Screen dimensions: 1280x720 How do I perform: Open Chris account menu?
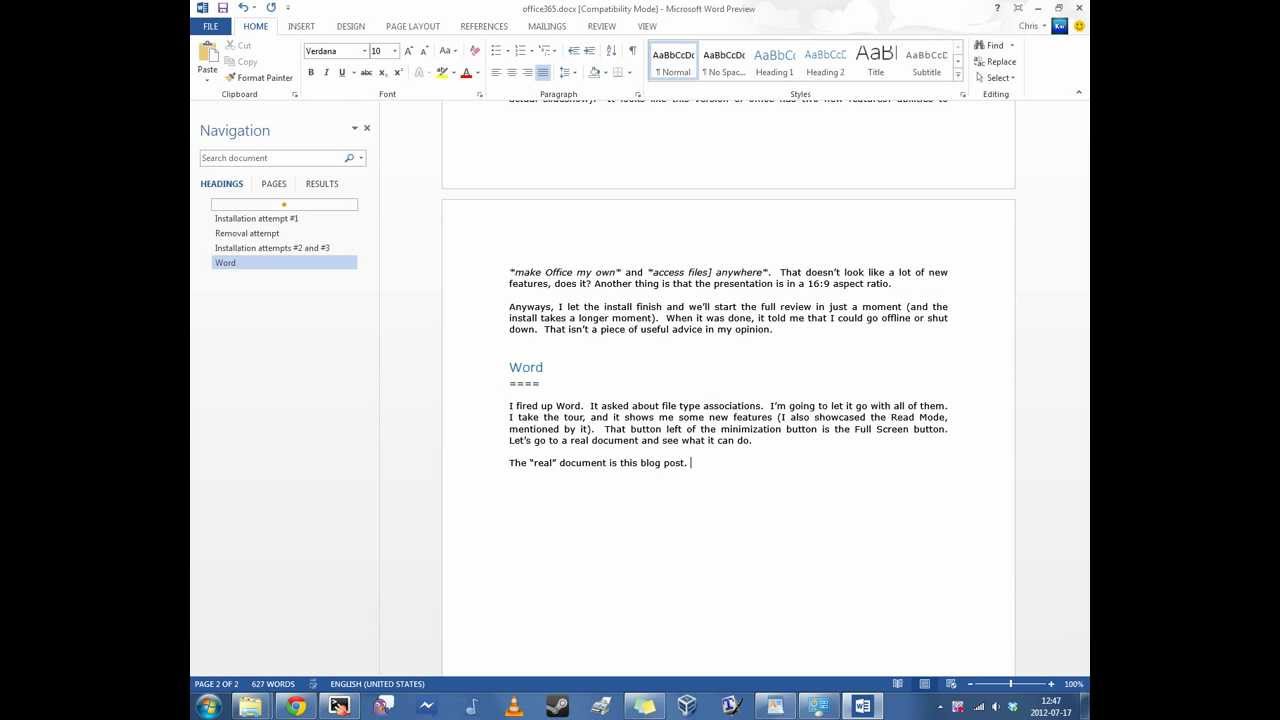(1032, 26)
